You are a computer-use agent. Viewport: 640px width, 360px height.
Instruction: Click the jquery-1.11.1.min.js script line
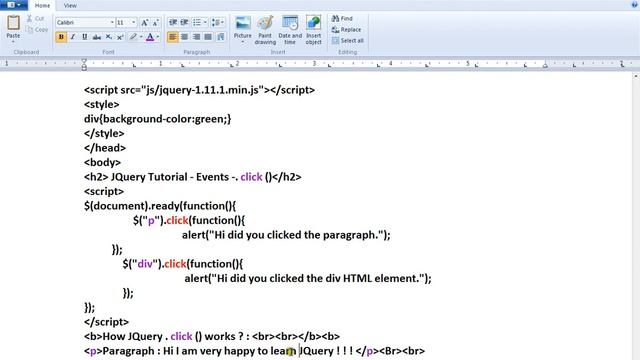pyautogui.click(x=199, y=90)
